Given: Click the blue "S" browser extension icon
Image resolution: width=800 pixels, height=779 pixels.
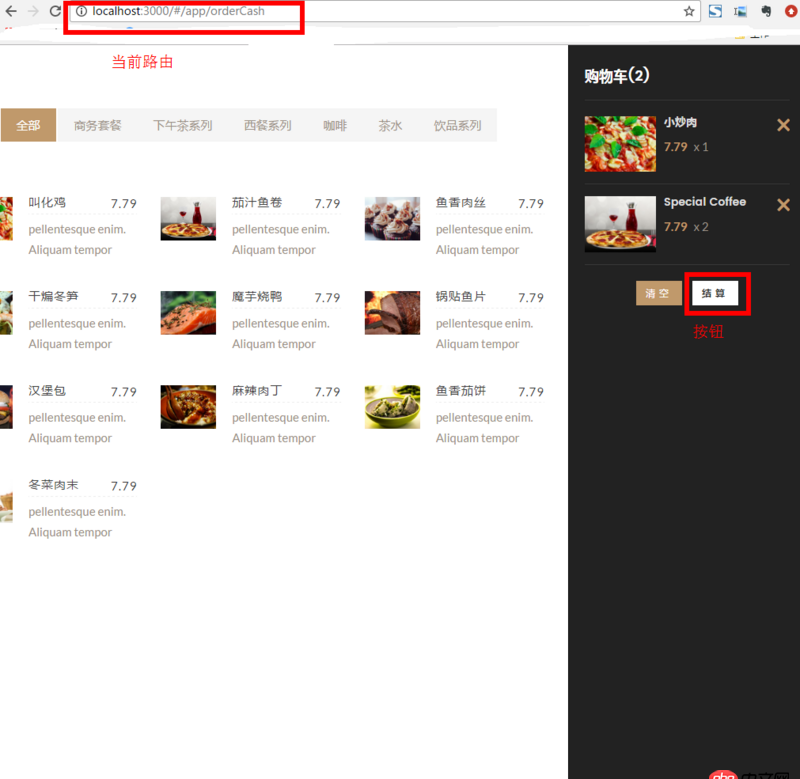Looking at the screenshot, I should 714,11.
